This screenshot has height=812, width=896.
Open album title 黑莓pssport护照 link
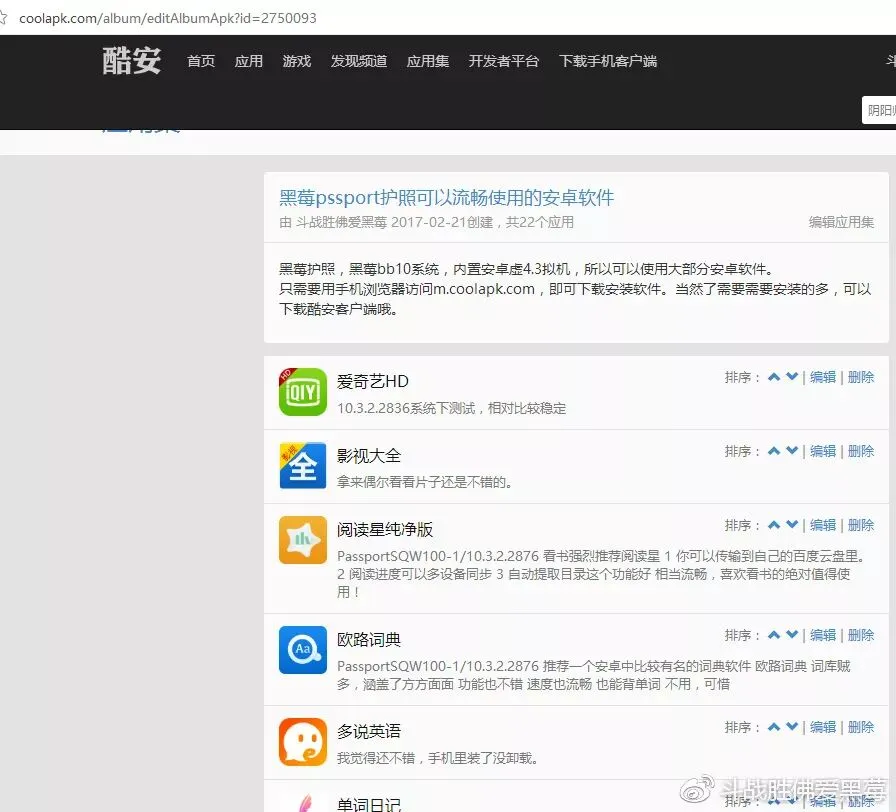click(446, 198)
